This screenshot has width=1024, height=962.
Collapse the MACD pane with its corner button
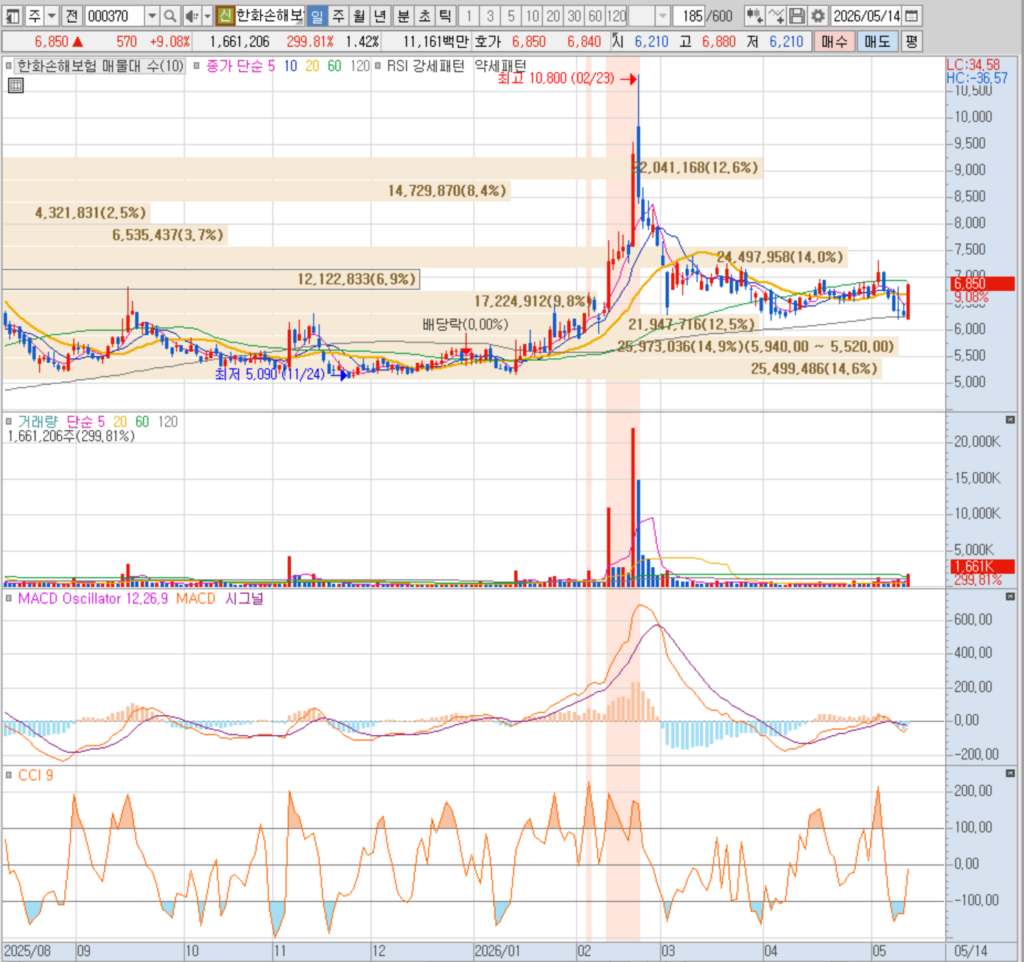pyautogui.click(x=1010, y=596)
